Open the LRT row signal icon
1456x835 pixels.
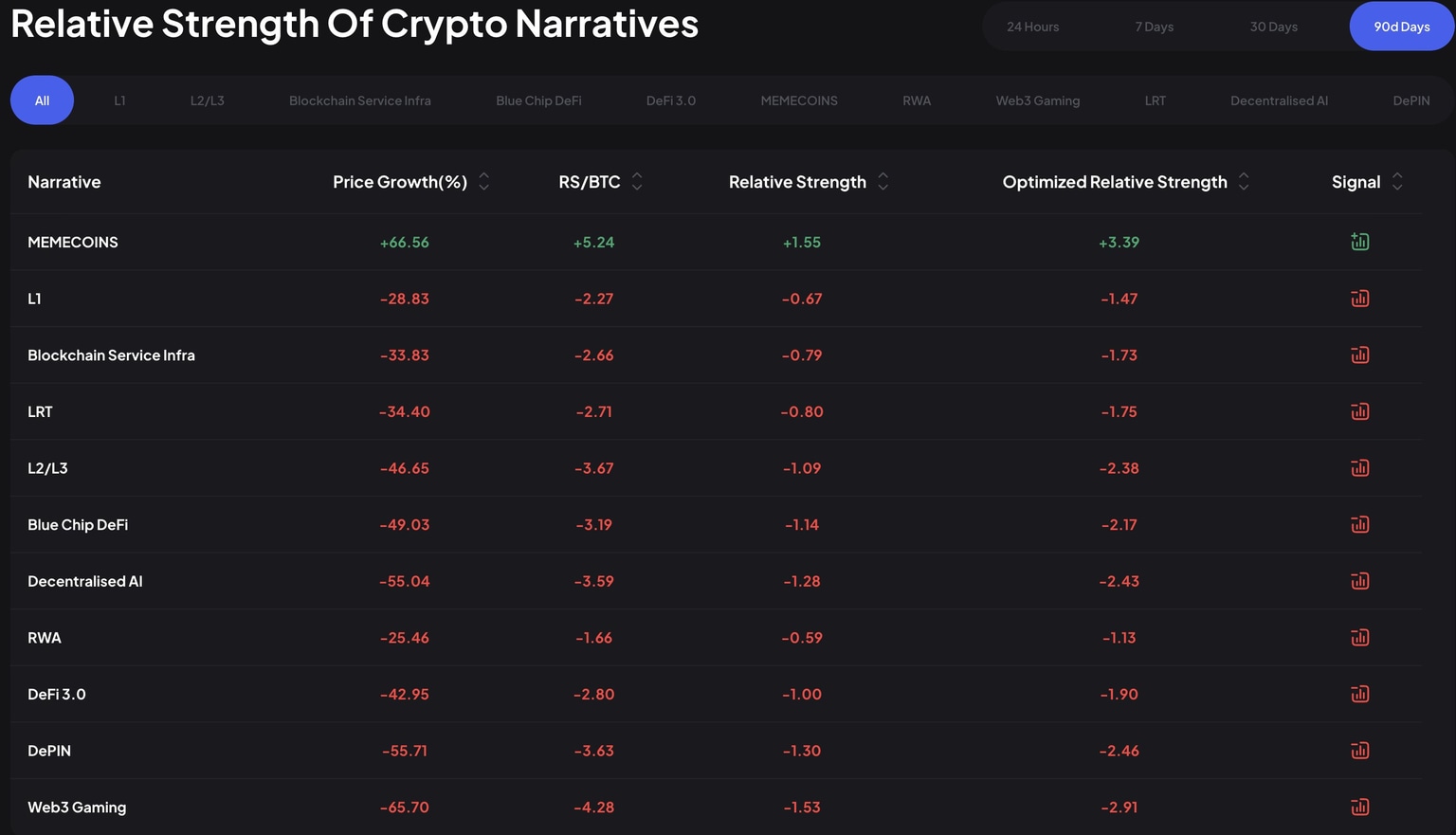(1359, 411)
